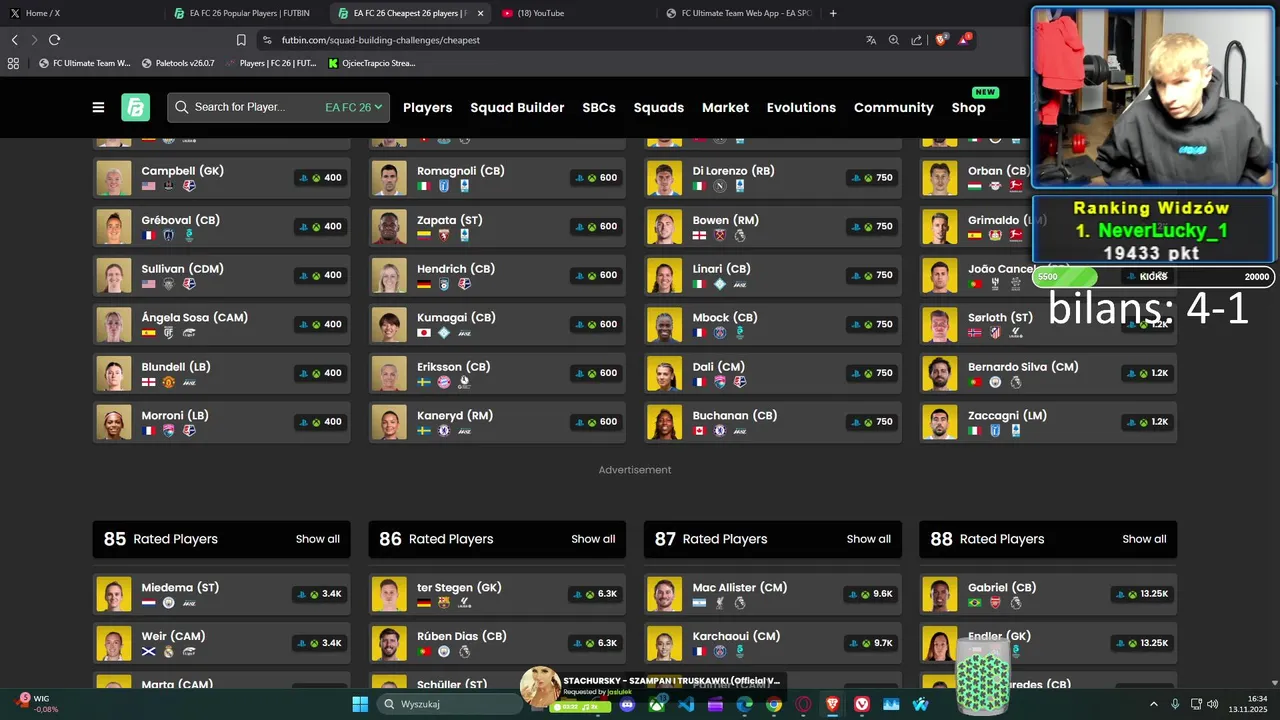
Task: Close the Cheapest 26 players tab
Action: click(x=480, y=13)
